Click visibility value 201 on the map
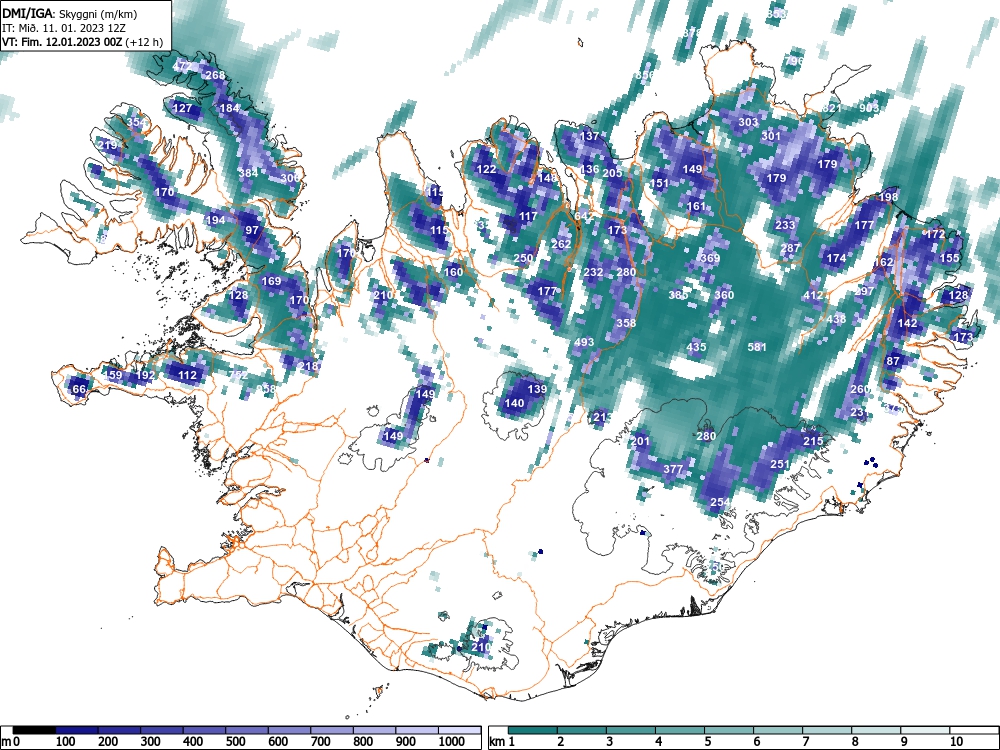 pyautogui.click(x=640, y=441)
